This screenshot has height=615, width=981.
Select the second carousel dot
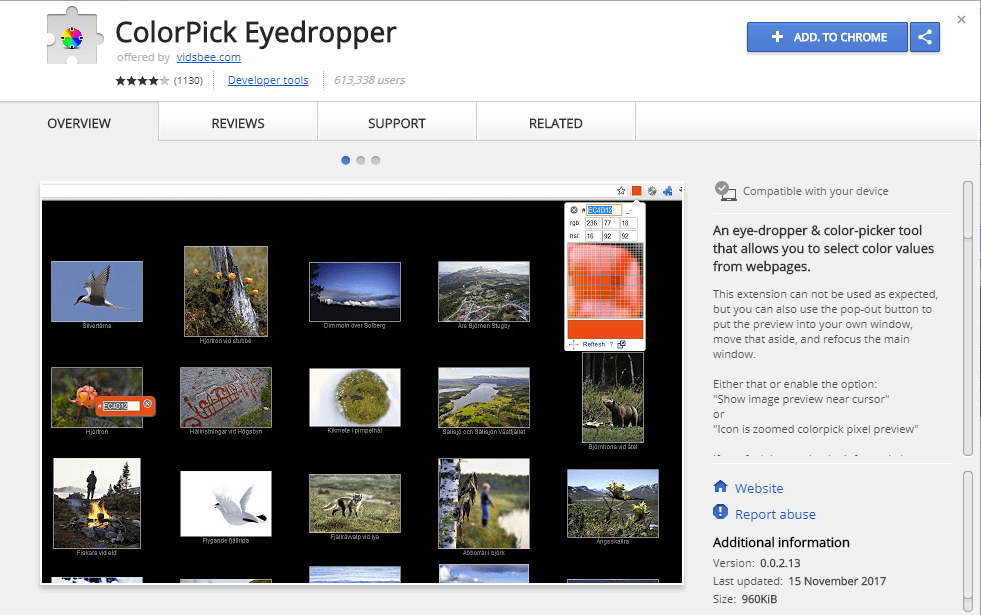click(361, 160)
